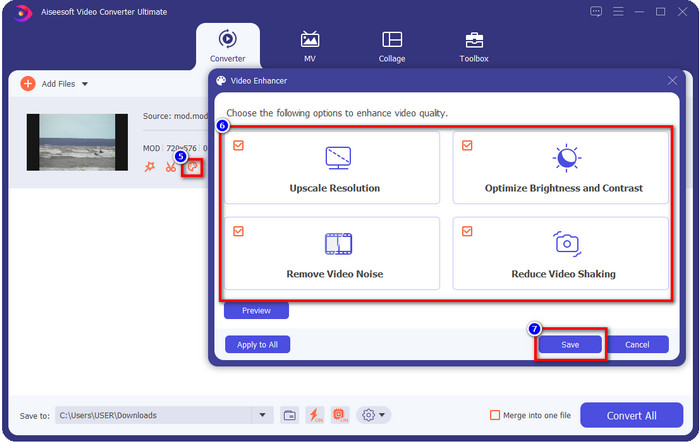700x443 pixels.
Task: Click Convert All button
Action: pos(631,415)
